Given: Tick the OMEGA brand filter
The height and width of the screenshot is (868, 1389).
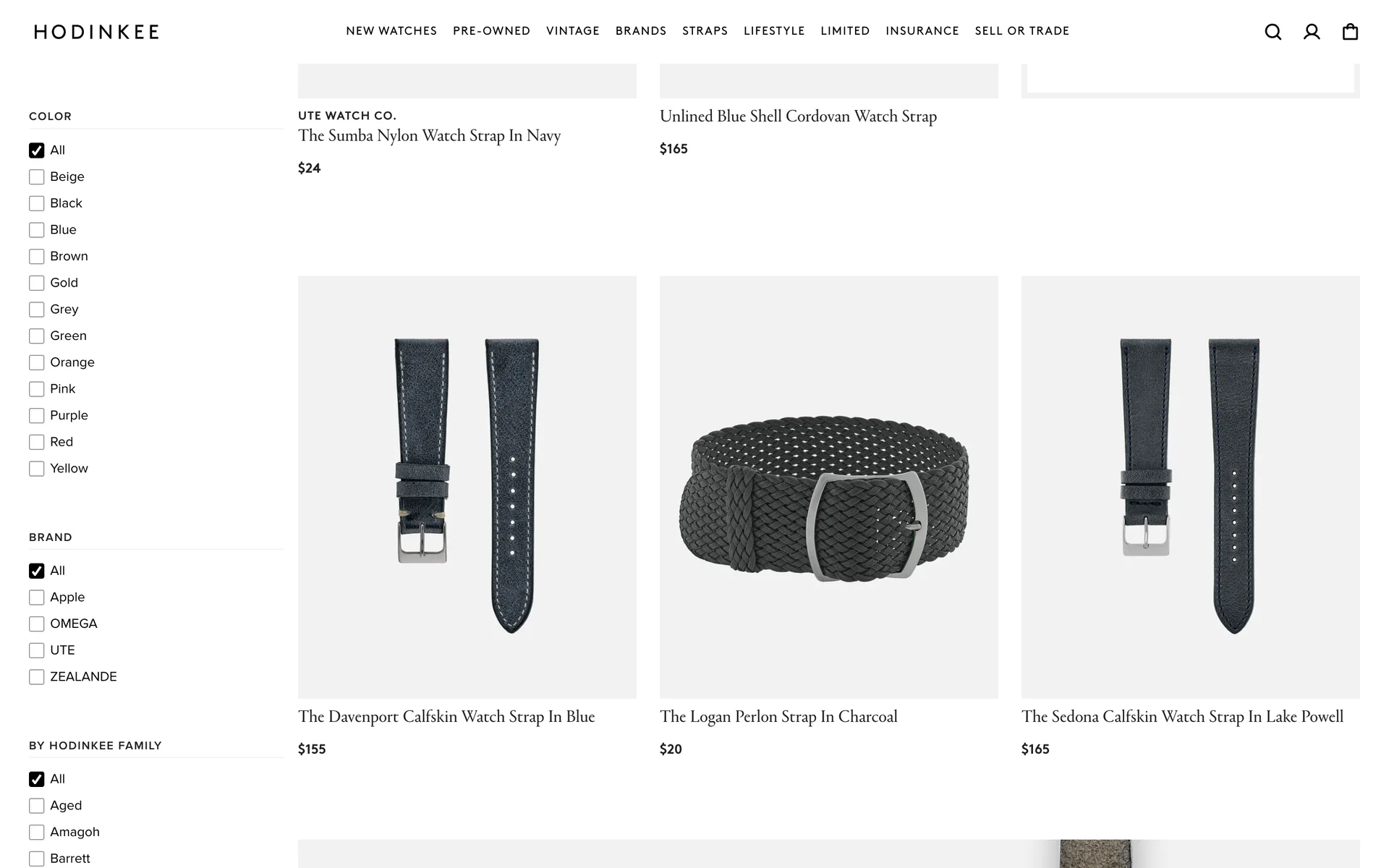Looking at the screenshot, I should (x=37, y=624).
